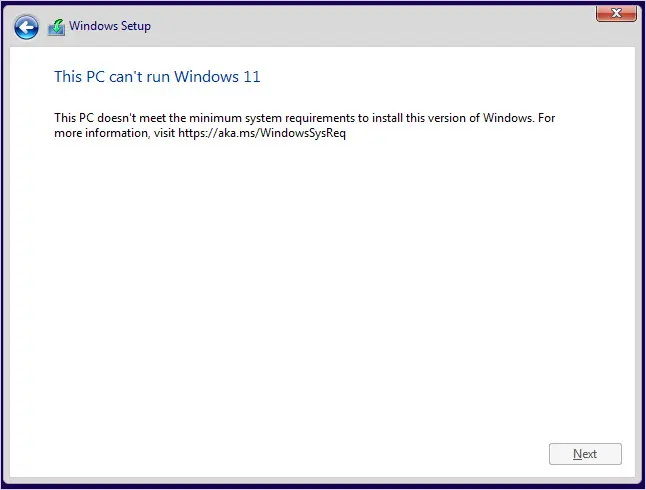
Task: Click the Next button
Action: (x=585, y=454)
